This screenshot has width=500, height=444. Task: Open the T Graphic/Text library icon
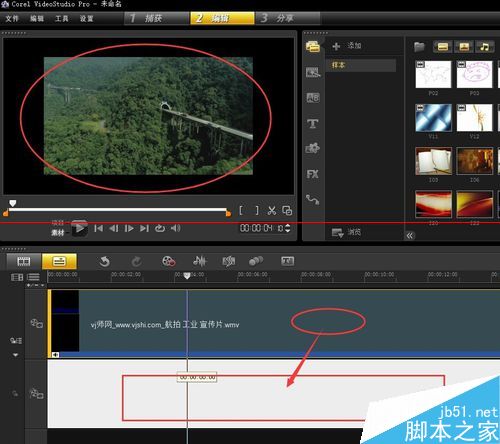(313, 123)
